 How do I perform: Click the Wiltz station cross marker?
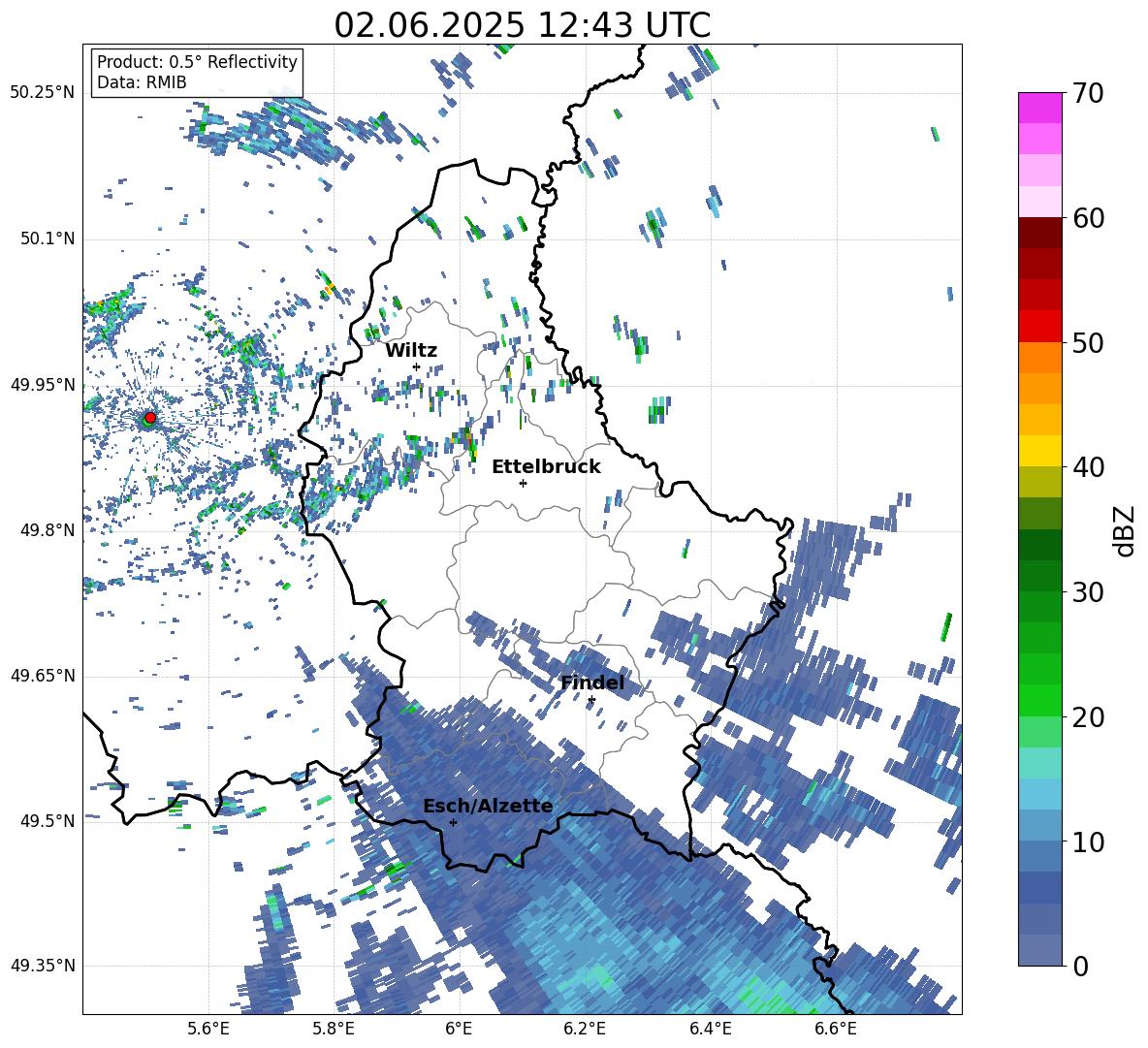click(417, 366)
